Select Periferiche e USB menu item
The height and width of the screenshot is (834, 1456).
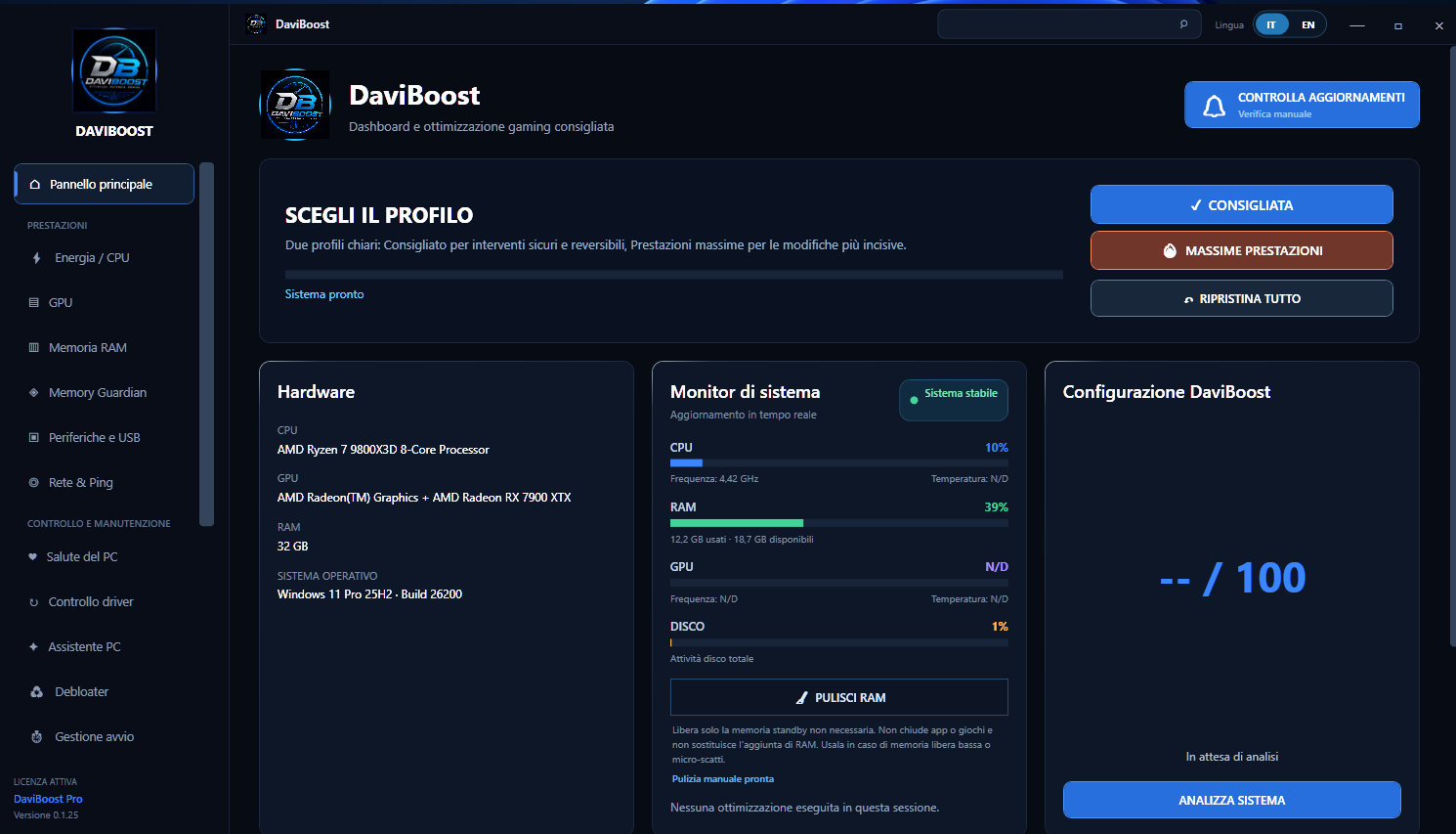(x=105, y=438)
